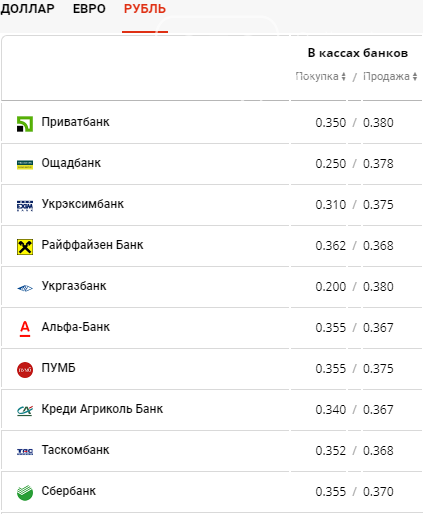Click the Укрэксимбанк EXIM logo icon
The image size is (423, 514).
tap(25, 206)
